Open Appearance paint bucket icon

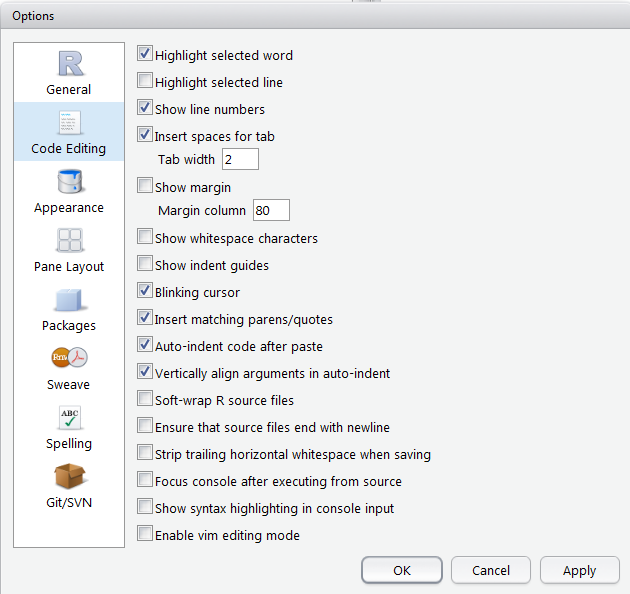[x=69, y=183]
